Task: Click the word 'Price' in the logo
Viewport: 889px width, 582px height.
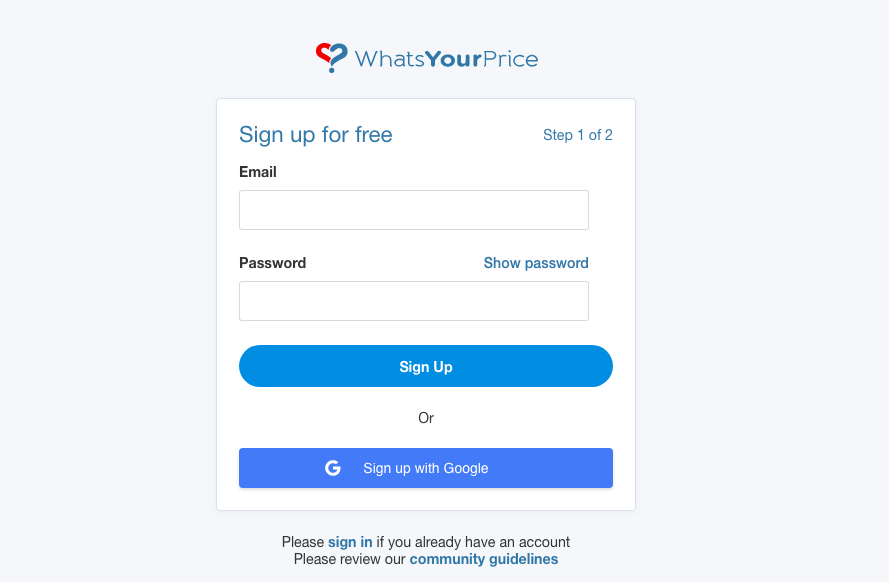Action: coord(511,59)
